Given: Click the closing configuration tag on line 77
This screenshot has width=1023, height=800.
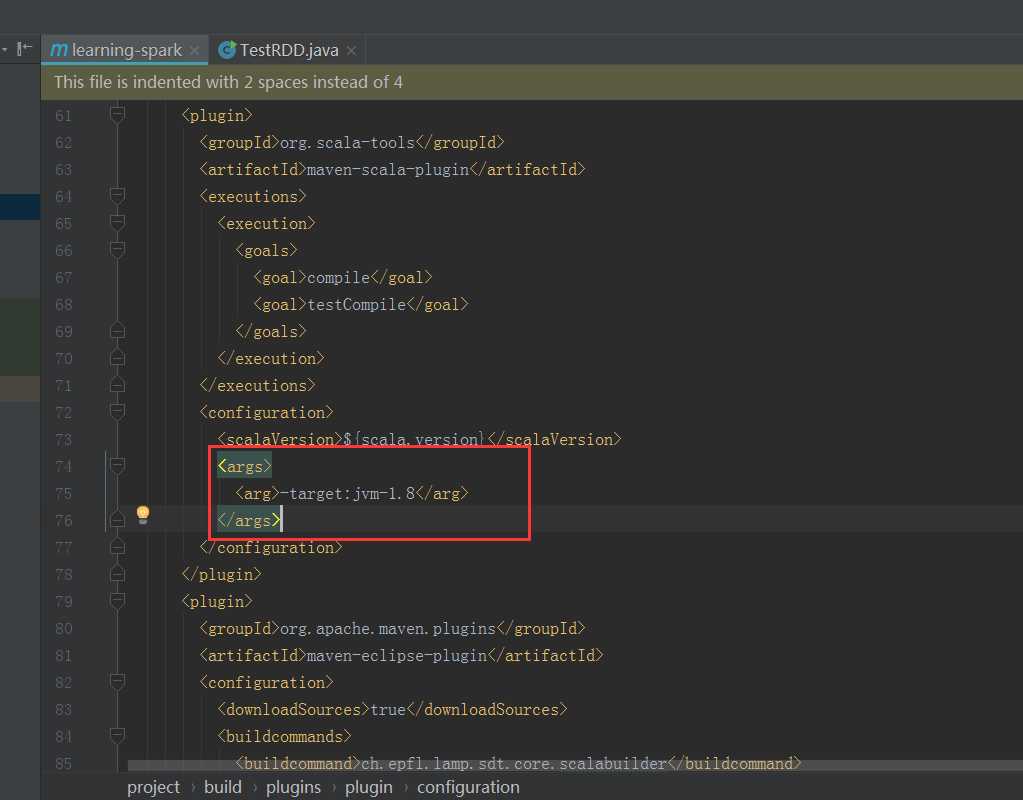Looking at the screenshot, I should (x=271, y=547).
